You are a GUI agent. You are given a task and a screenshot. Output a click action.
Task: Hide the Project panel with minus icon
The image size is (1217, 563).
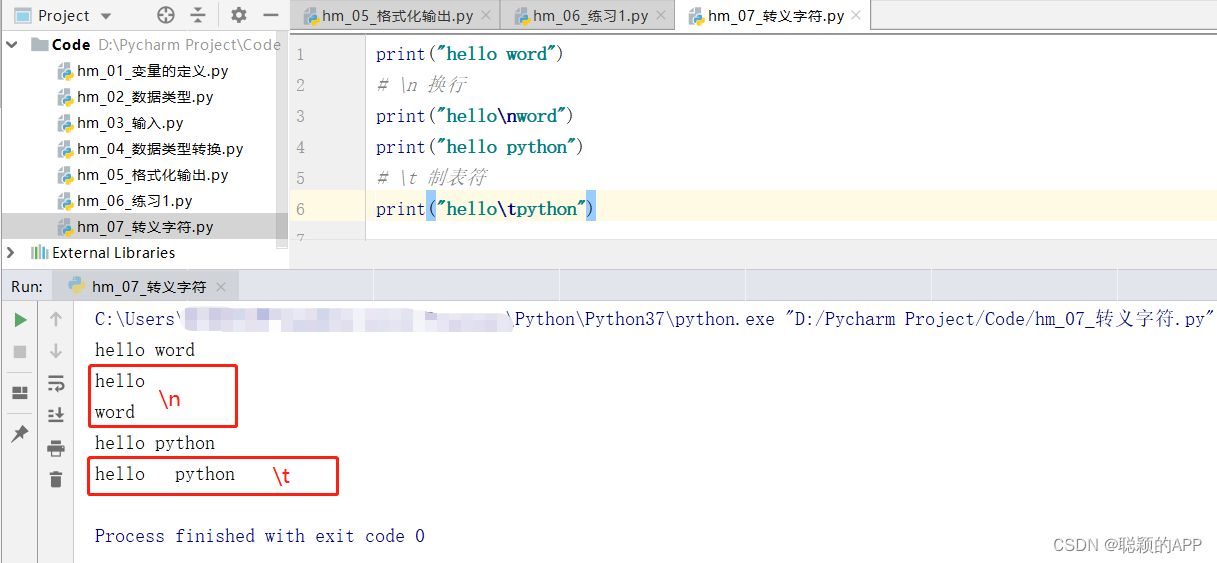coord(270,15)
